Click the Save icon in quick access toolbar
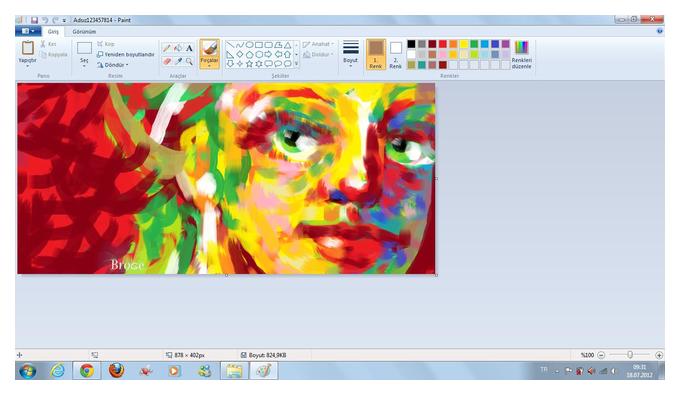The height and width of the screenshot is (395, 680). tap(34, 20)
